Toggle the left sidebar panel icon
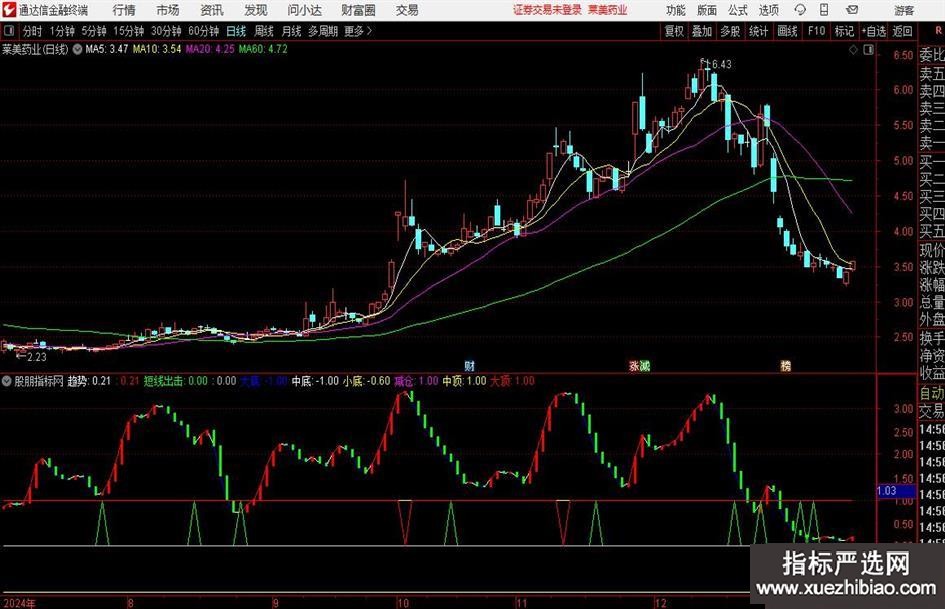The height and width of the screenshot is (609, 945). click(9, 31)
